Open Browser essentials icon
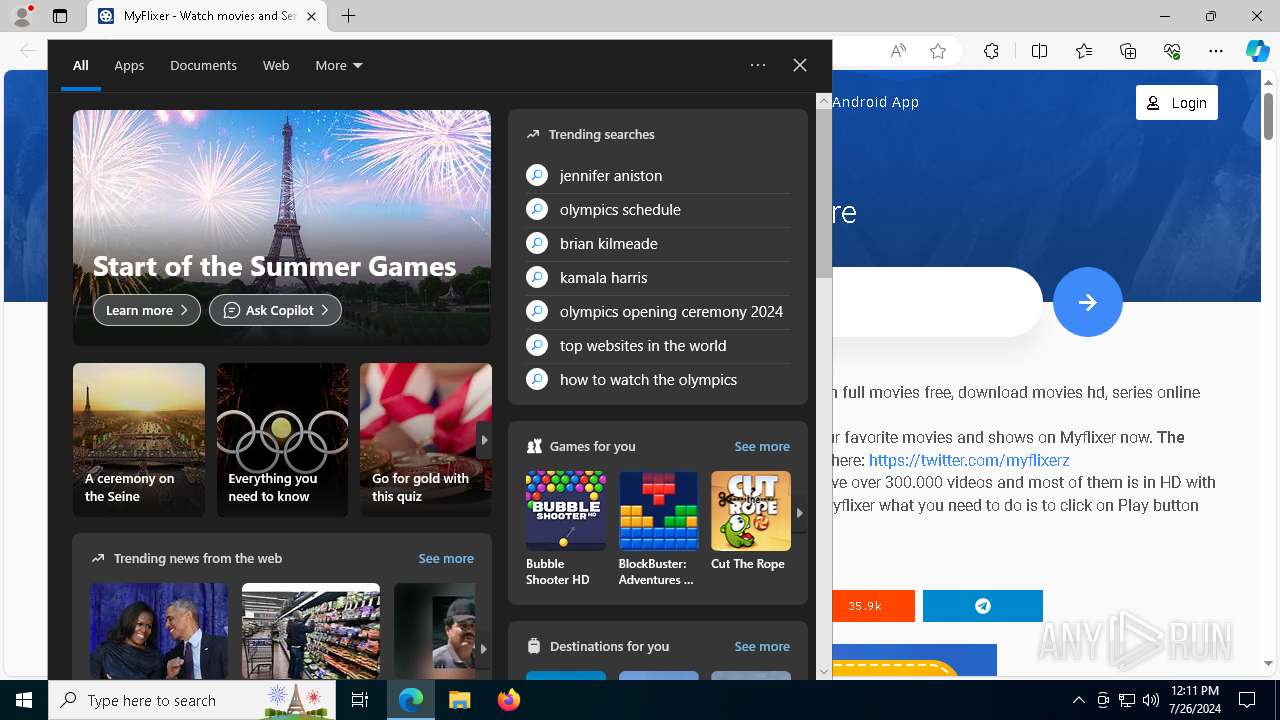The image size is (1280, 720). (1172, 51)
